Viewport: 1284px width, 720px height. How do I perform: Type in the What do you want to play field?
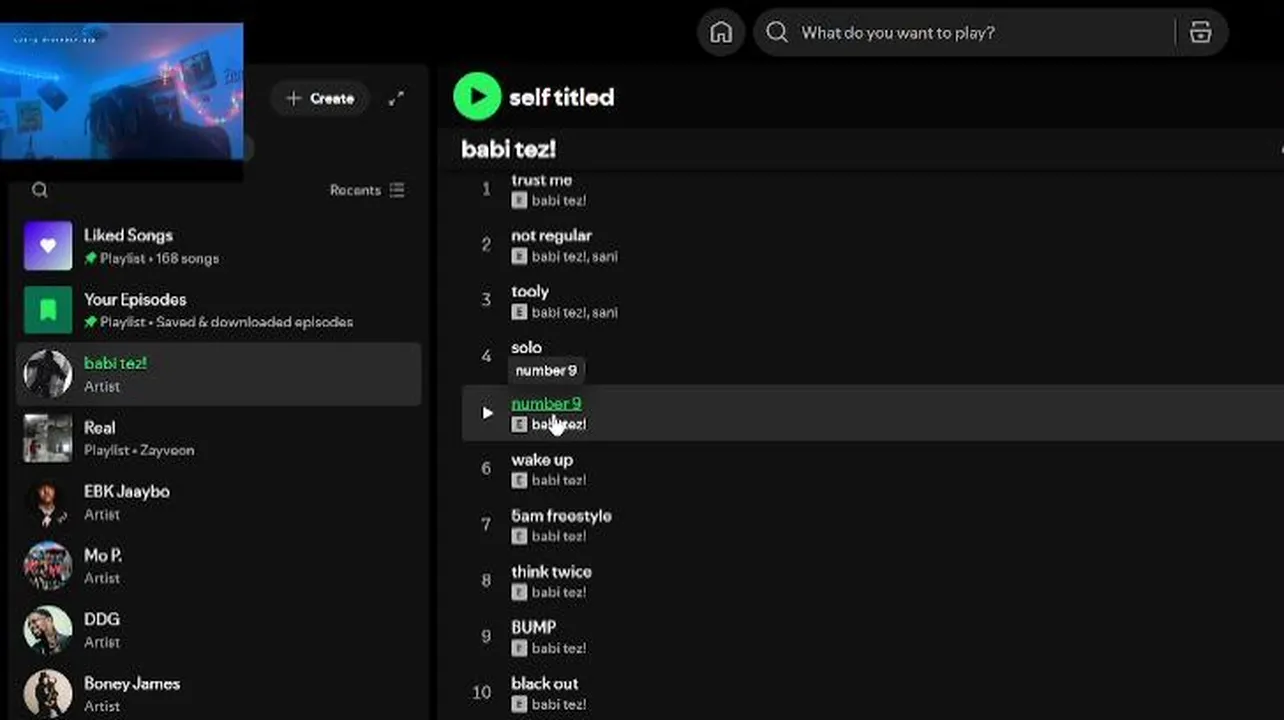(x=980, y=33)
